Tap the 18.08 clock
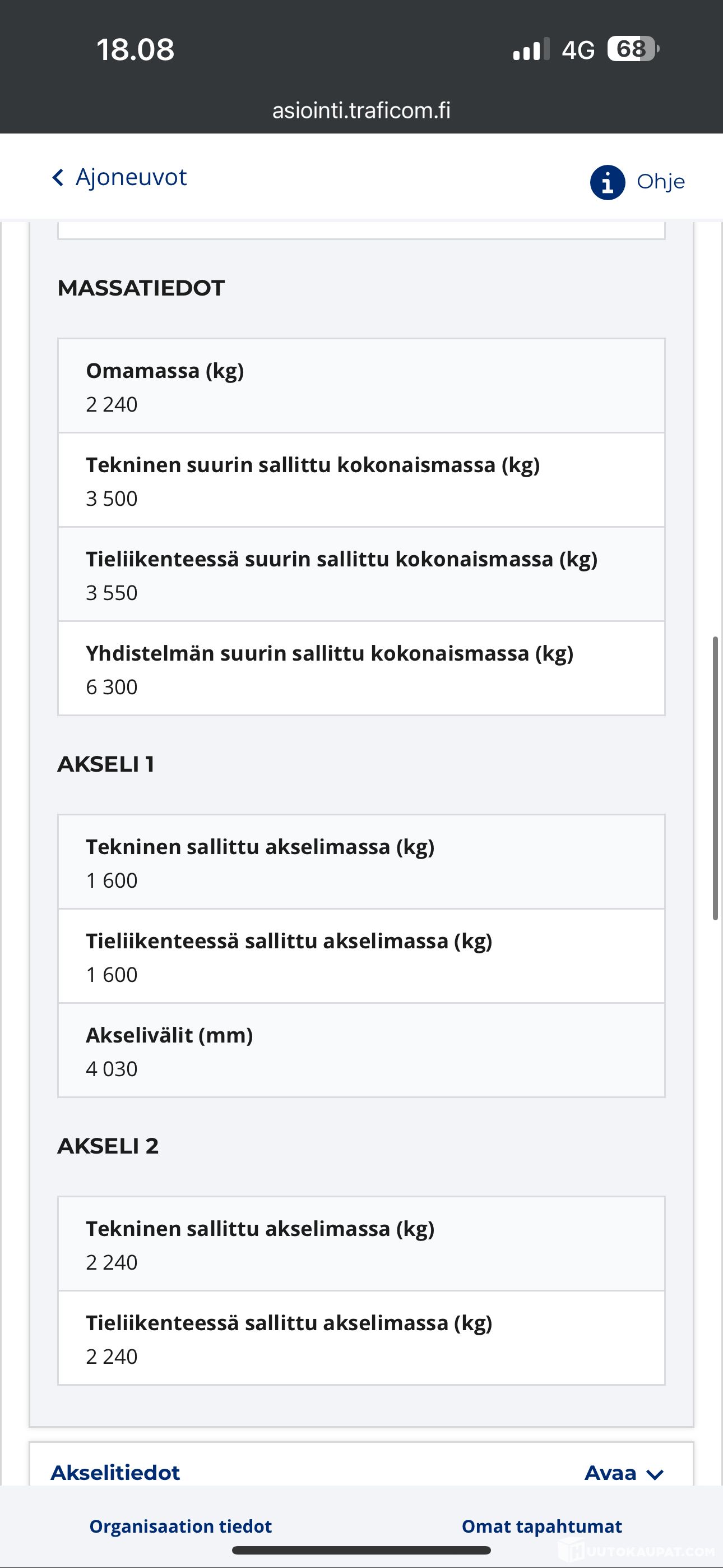Screen dimensions: 723x1568 [x=135, y=49]
